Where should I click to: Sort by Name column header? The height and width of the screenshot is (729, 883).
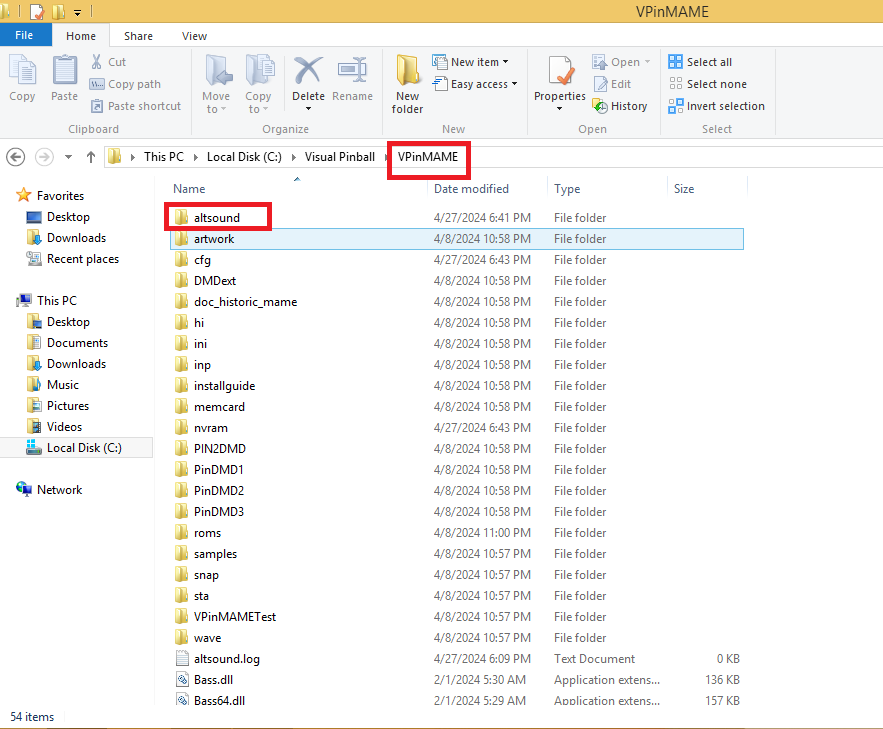[189, 189]
